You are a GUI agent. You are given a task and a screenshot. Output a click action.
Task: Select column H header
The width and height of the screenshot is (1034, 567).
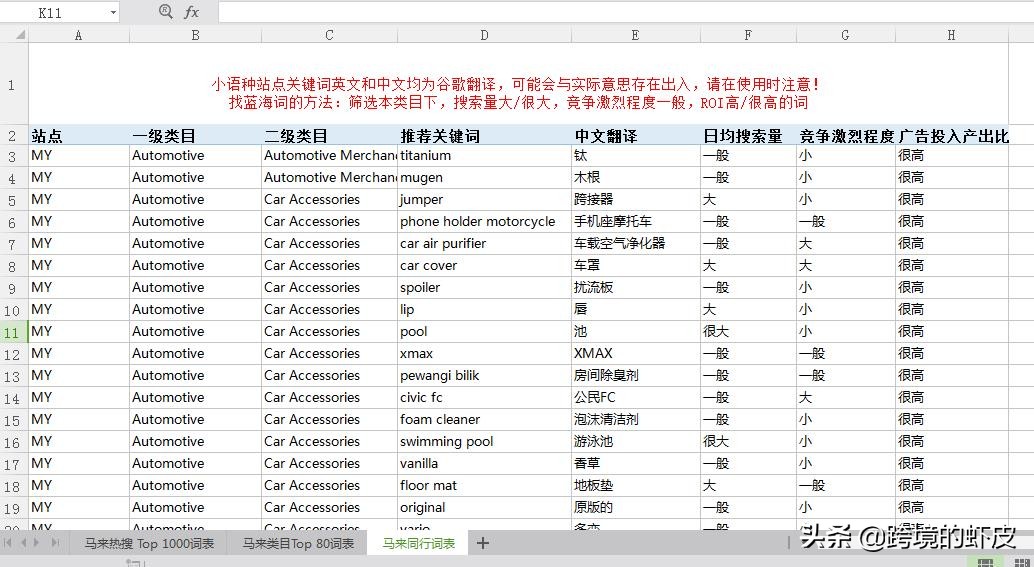[x=952, y=35]
